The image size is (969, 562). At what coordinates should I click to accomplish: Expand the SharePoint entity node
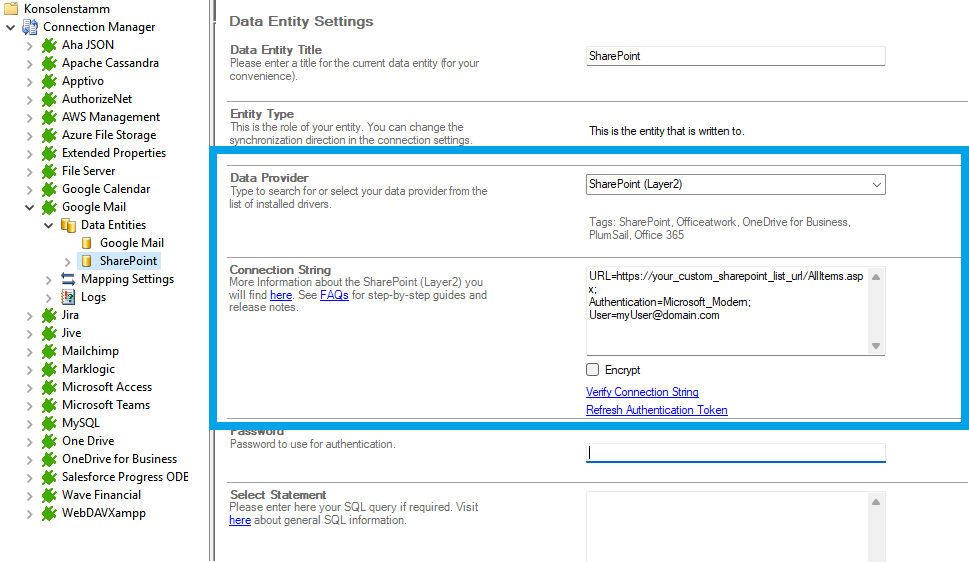[x=67, y=262]
